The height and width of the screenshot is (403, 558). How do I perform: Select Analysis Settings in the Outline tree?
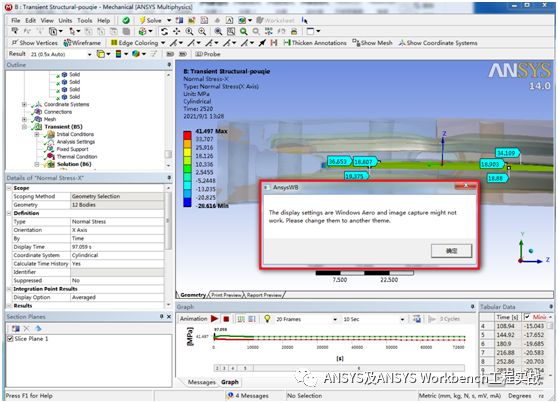click(x=76, y=142)
